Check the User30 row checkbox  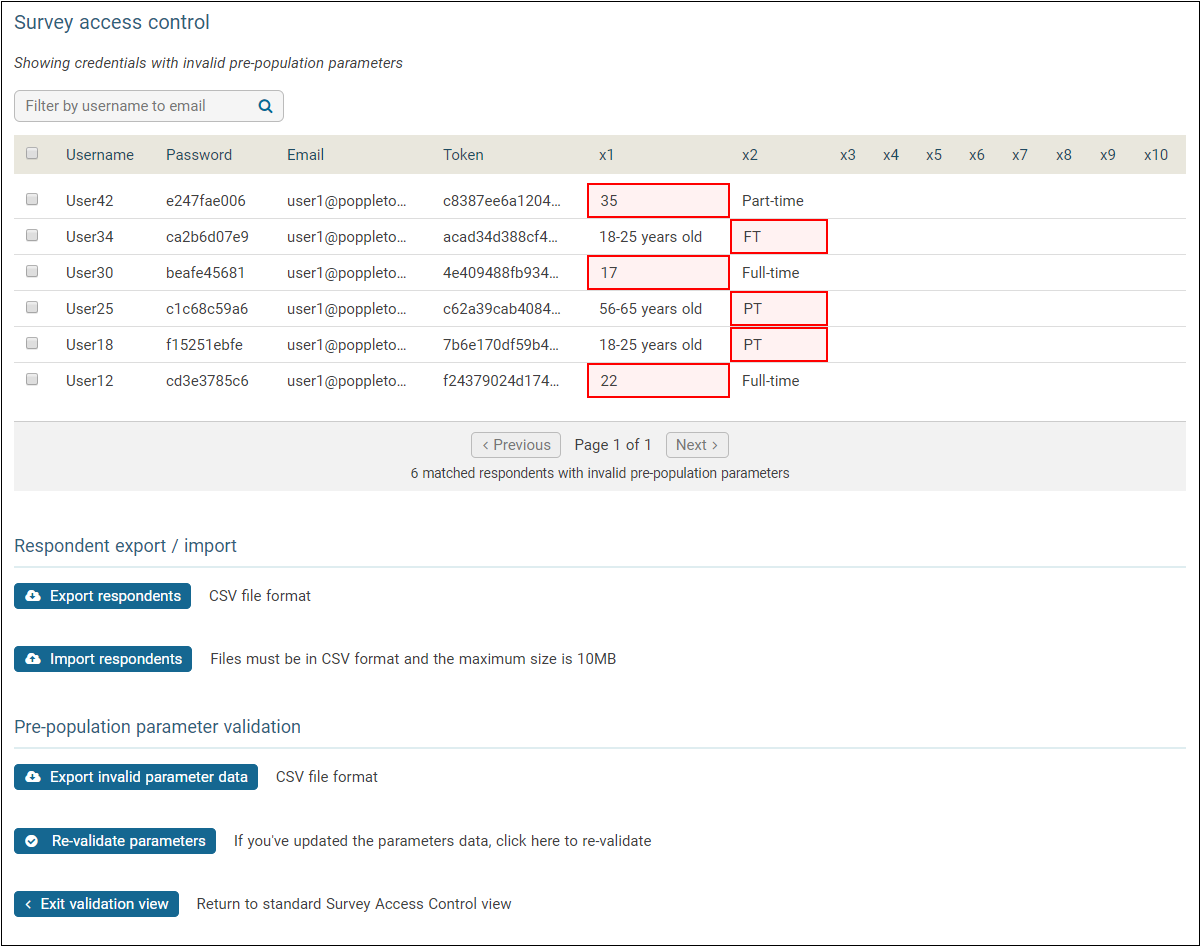click(x=32, y=272)
